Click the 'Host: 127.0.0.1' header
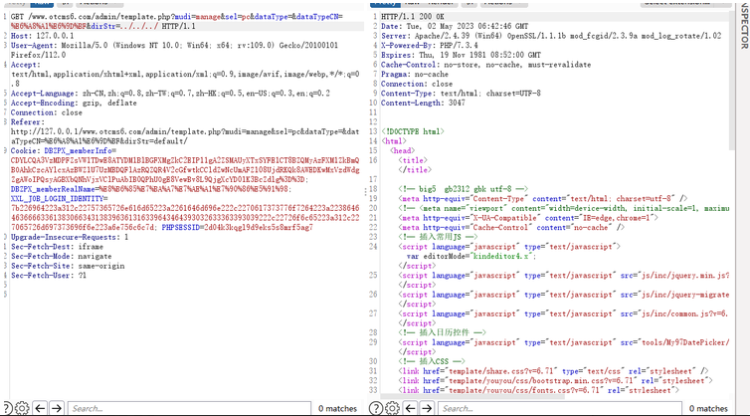 [x=42, y=36]
